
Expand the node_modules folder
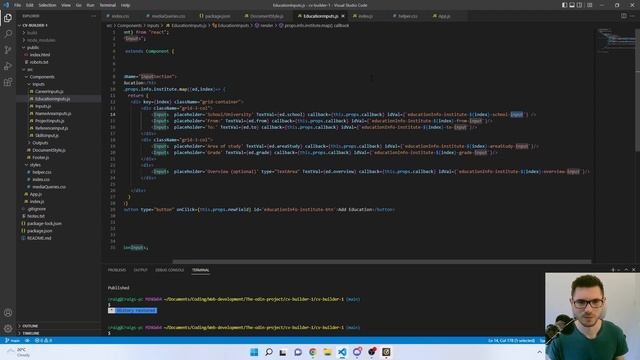coord(40,40)
